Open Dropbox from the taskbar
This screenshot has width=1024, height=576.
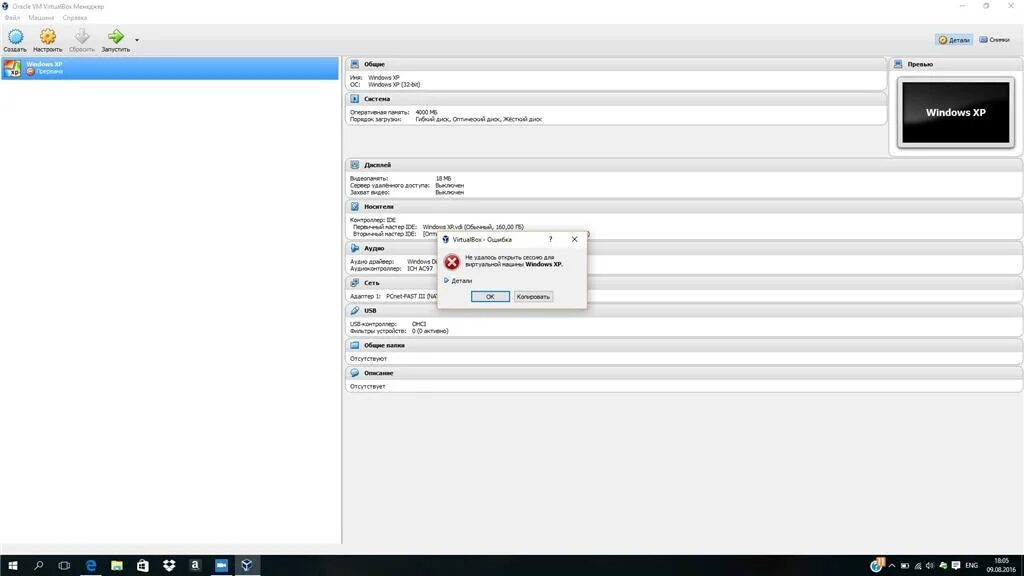[x=168, y=566]
